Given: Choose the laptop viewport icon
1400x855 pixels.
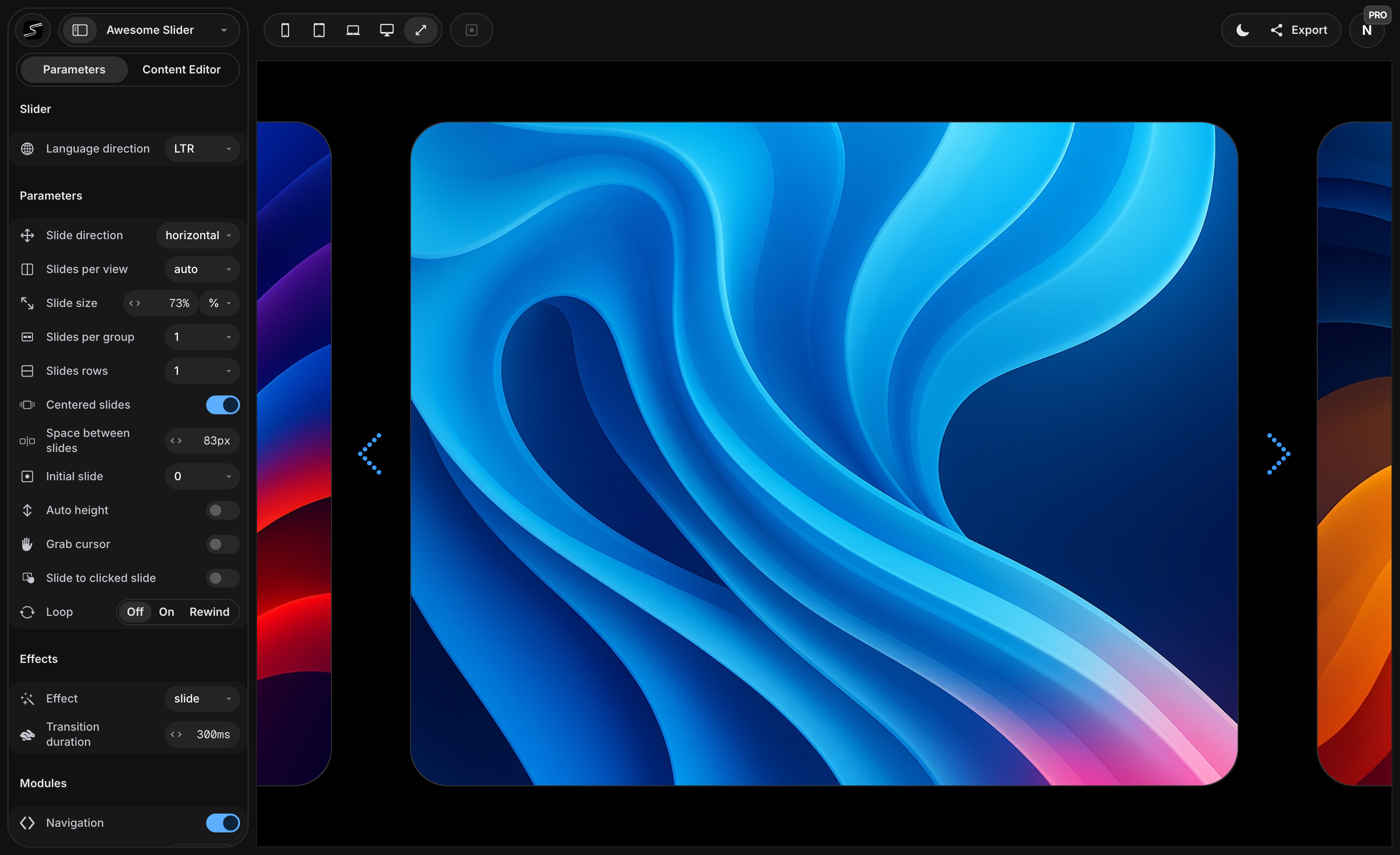Looking at the screenshot, I should pos(353,30).
